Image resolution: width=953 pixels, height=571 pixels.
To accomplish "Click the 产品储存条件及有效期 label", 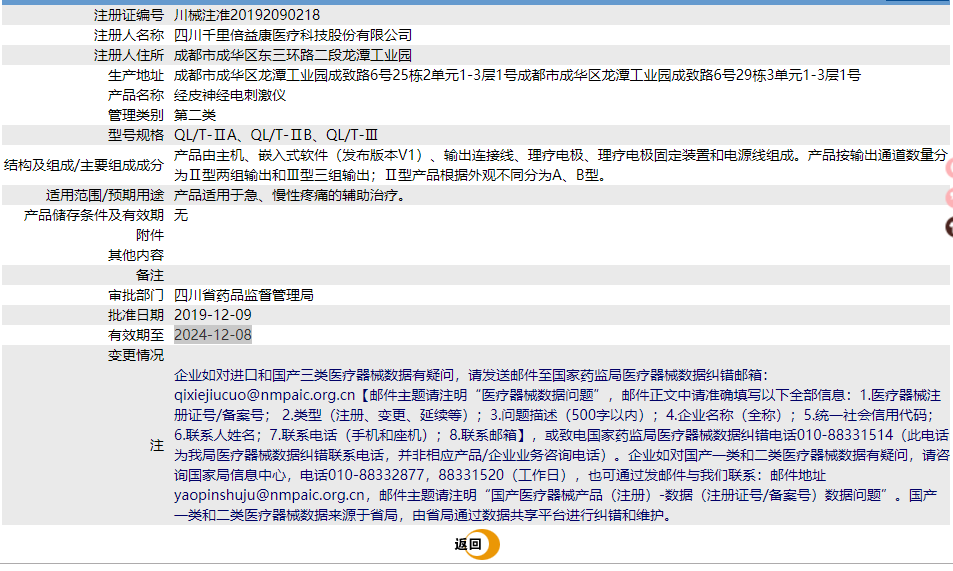I will (x=94, y=215).
